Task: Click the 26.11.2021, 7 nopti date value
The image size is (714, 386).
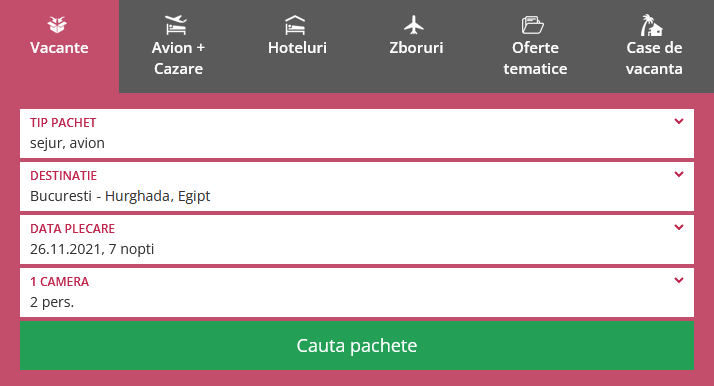Action: tap(92, 249)
